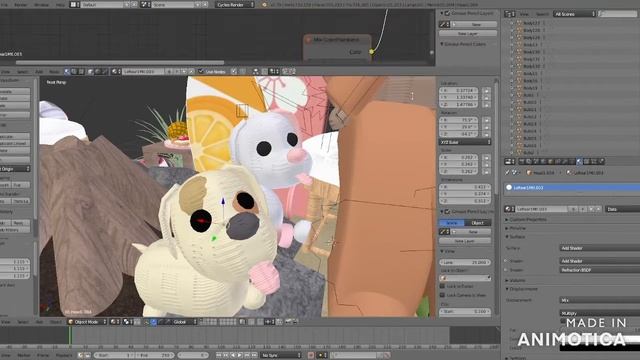Expand the Preview panel

(x=516, y=228)
